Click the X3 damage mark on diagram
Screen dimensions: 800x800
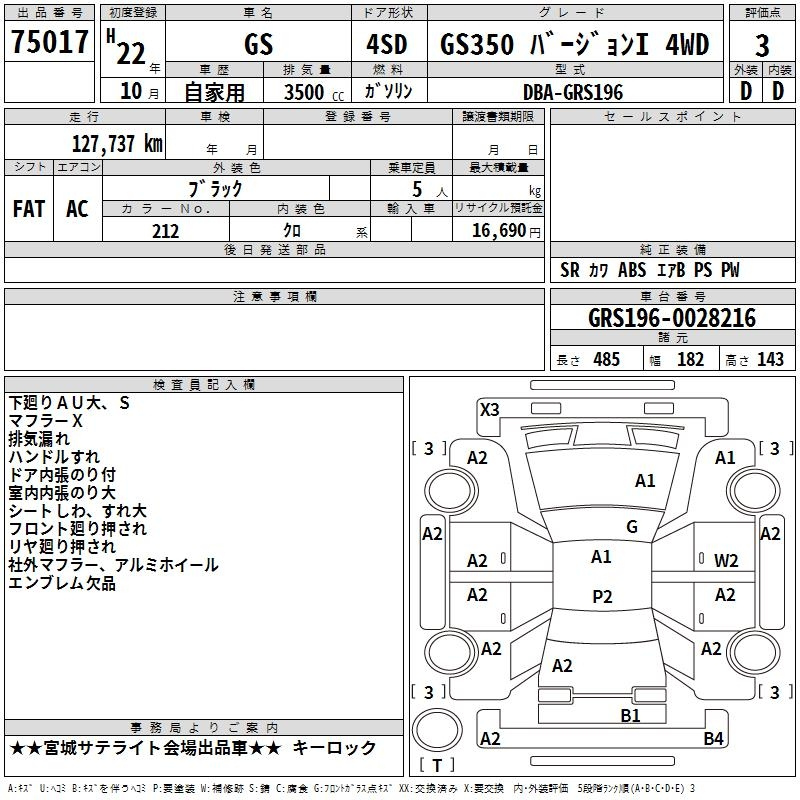490,409
